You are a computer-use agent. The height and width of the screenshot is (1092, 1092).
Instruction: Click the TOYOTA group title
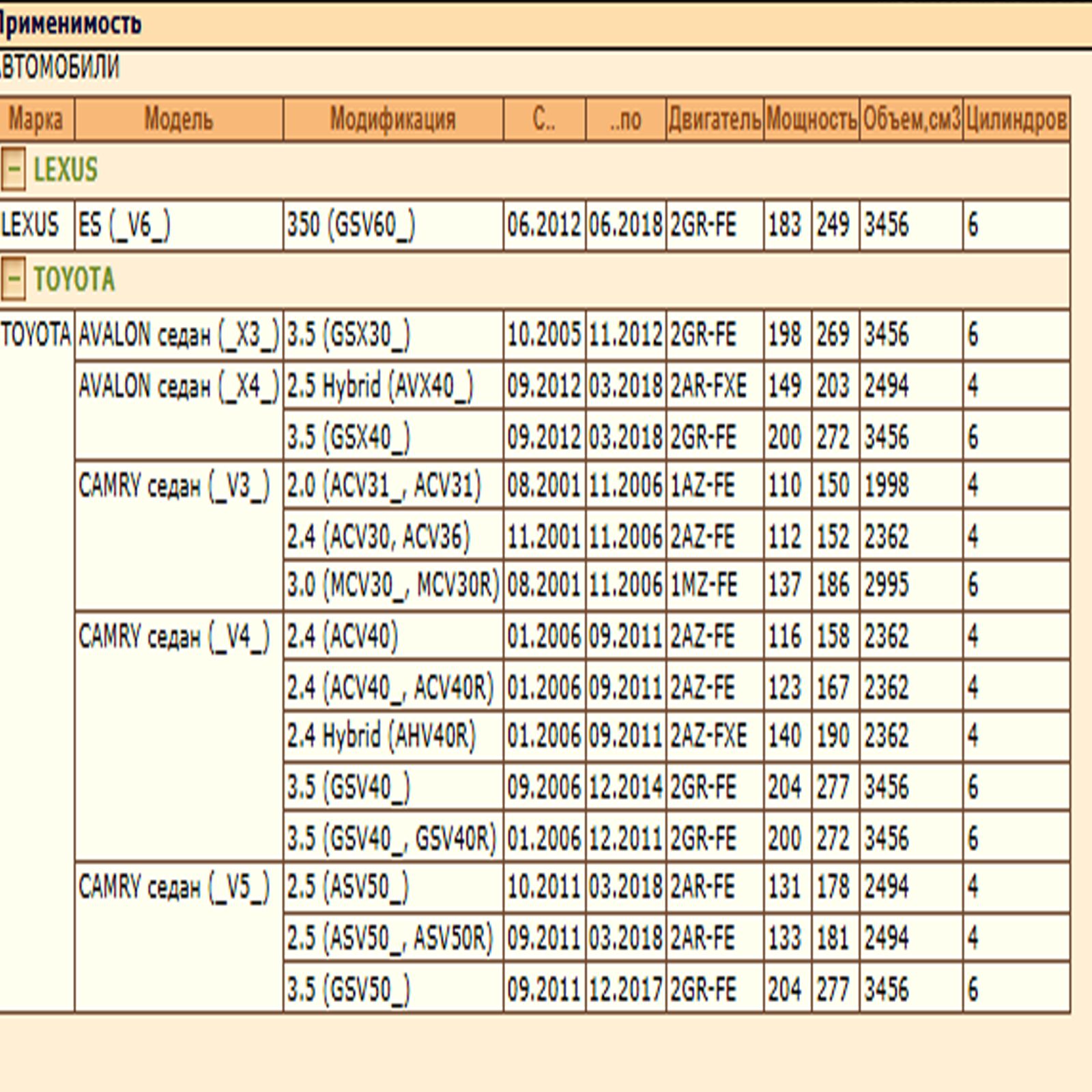(x=74, y=279)
